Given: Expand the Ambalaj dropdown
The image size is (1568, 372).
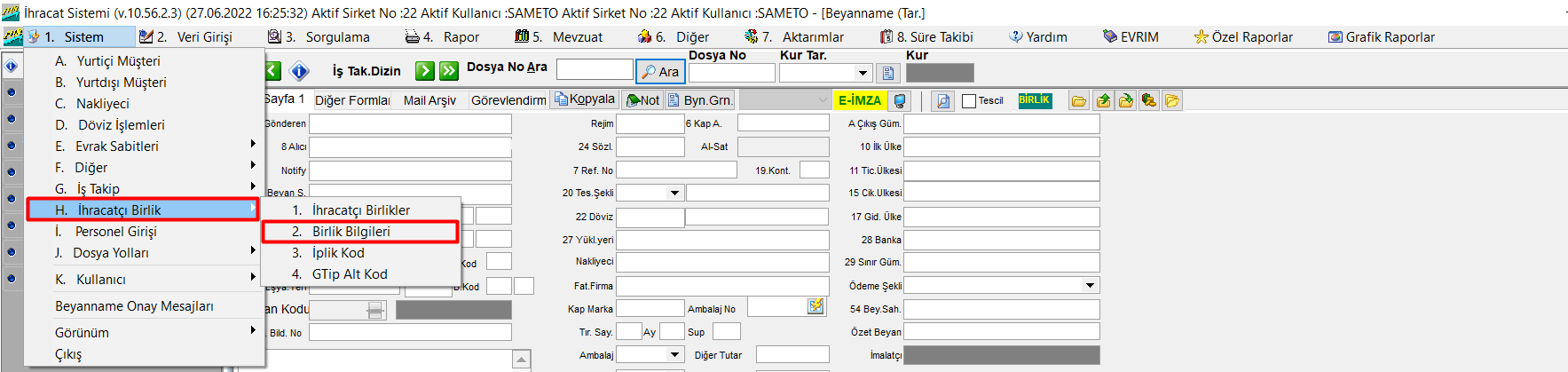Looking at the screenshot, I should pyautogui.click(x=674, y=354).
